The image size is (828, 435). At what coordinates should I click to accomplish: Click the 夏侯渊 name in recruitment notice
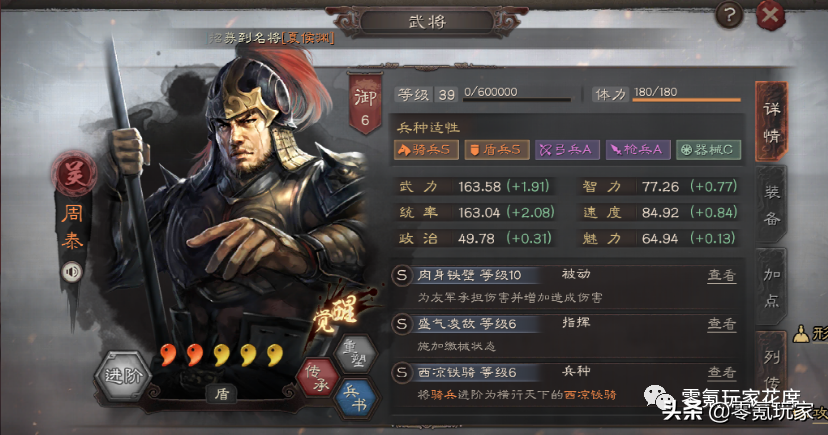[x=308, y=38]
